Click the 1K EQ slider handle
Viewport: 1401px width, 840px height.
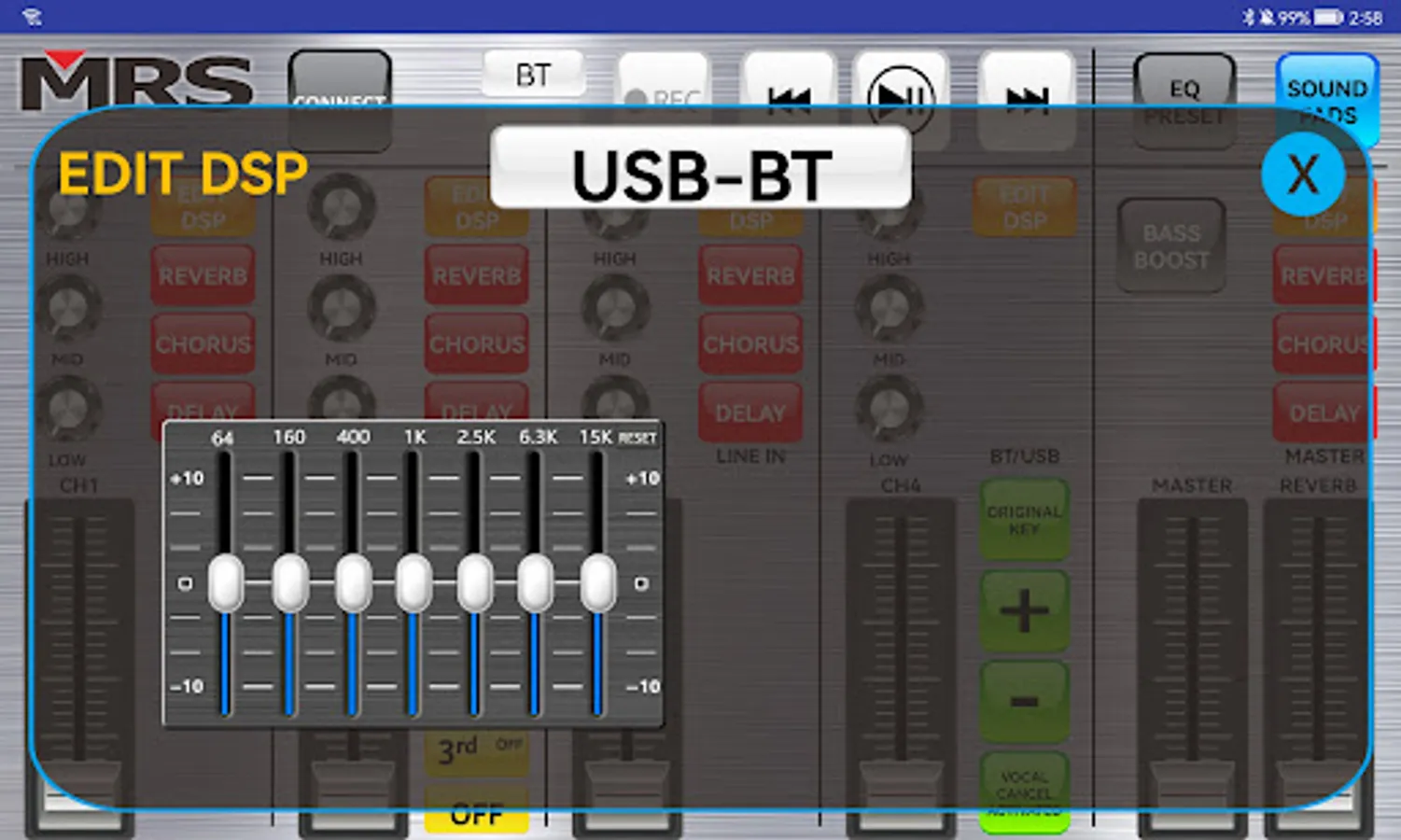click(413, 582)
